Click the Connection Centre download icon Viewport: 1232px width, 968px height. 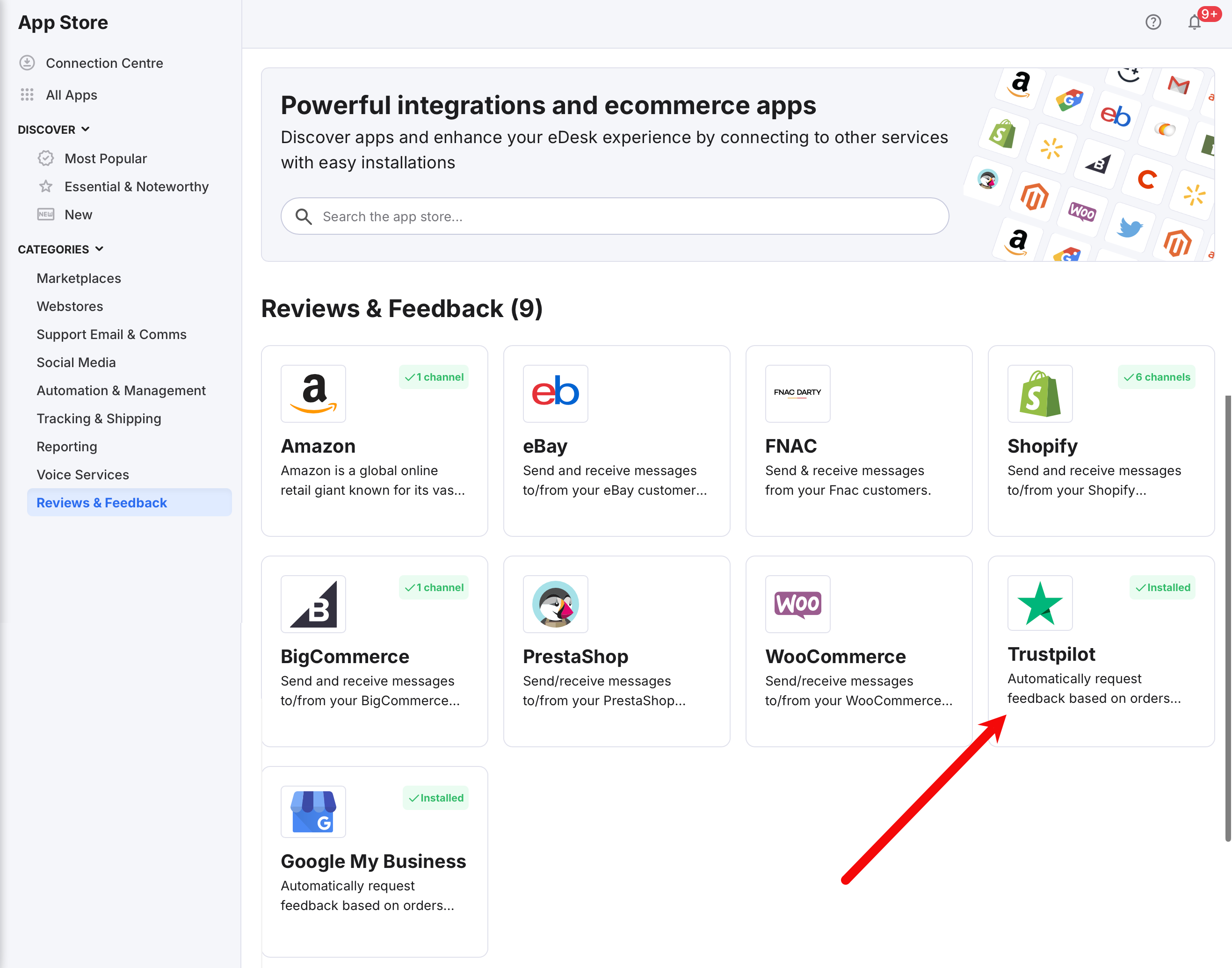[27, 63]
